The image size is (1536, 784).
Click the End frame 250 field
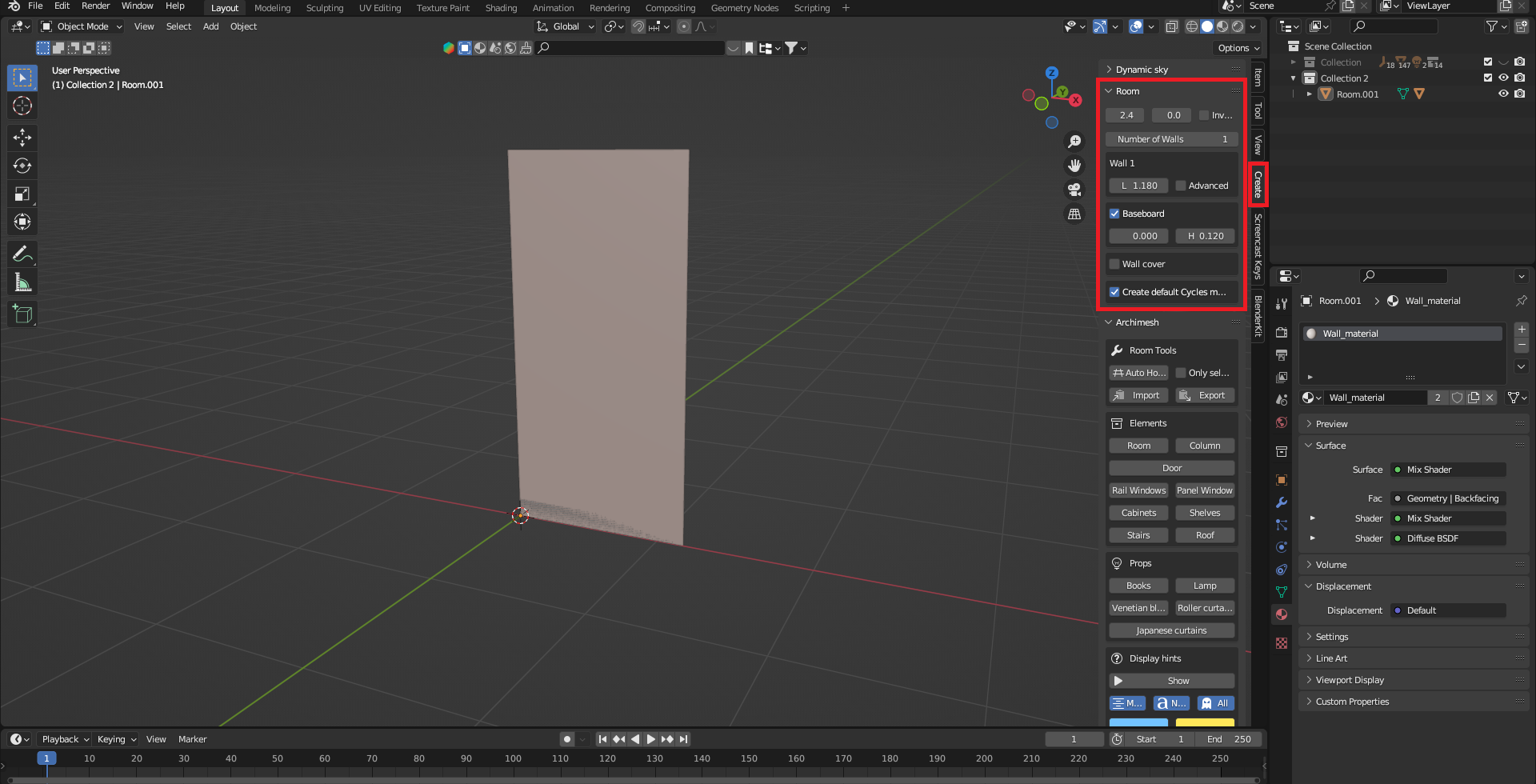click(x=1229, y=739)
